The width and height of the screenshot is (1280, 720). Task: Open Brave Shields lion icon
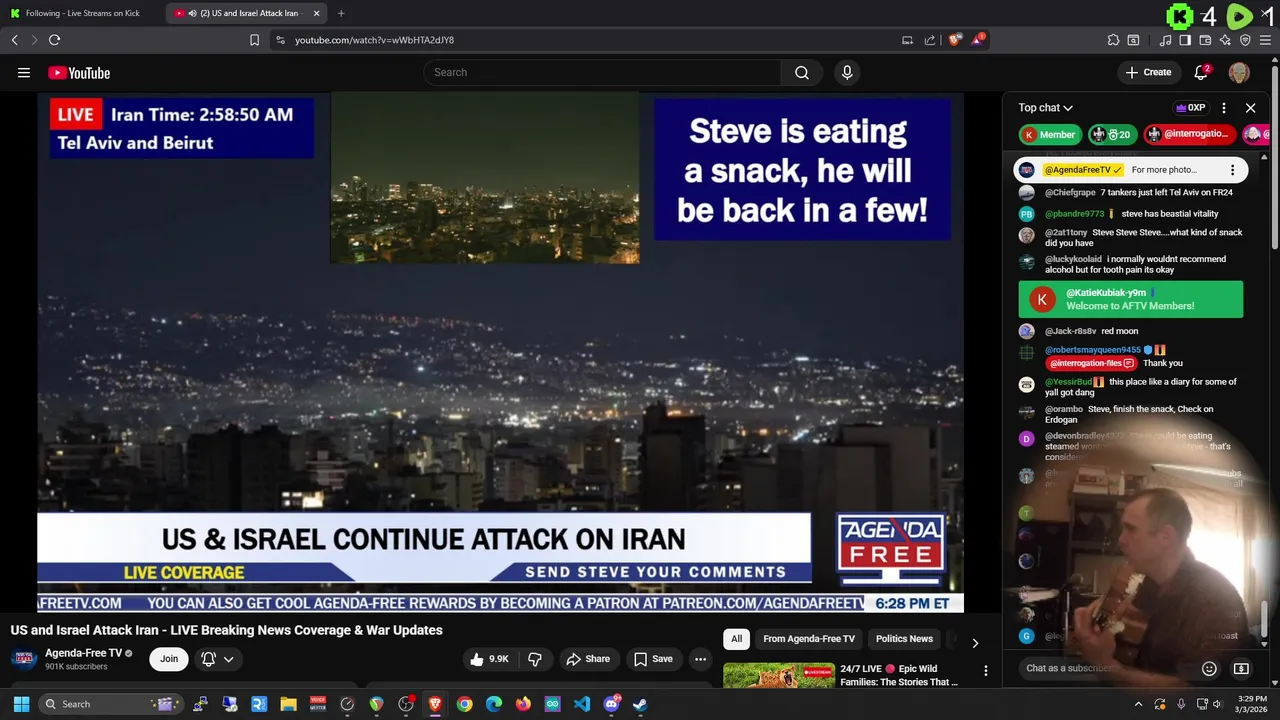pos(955,40)
